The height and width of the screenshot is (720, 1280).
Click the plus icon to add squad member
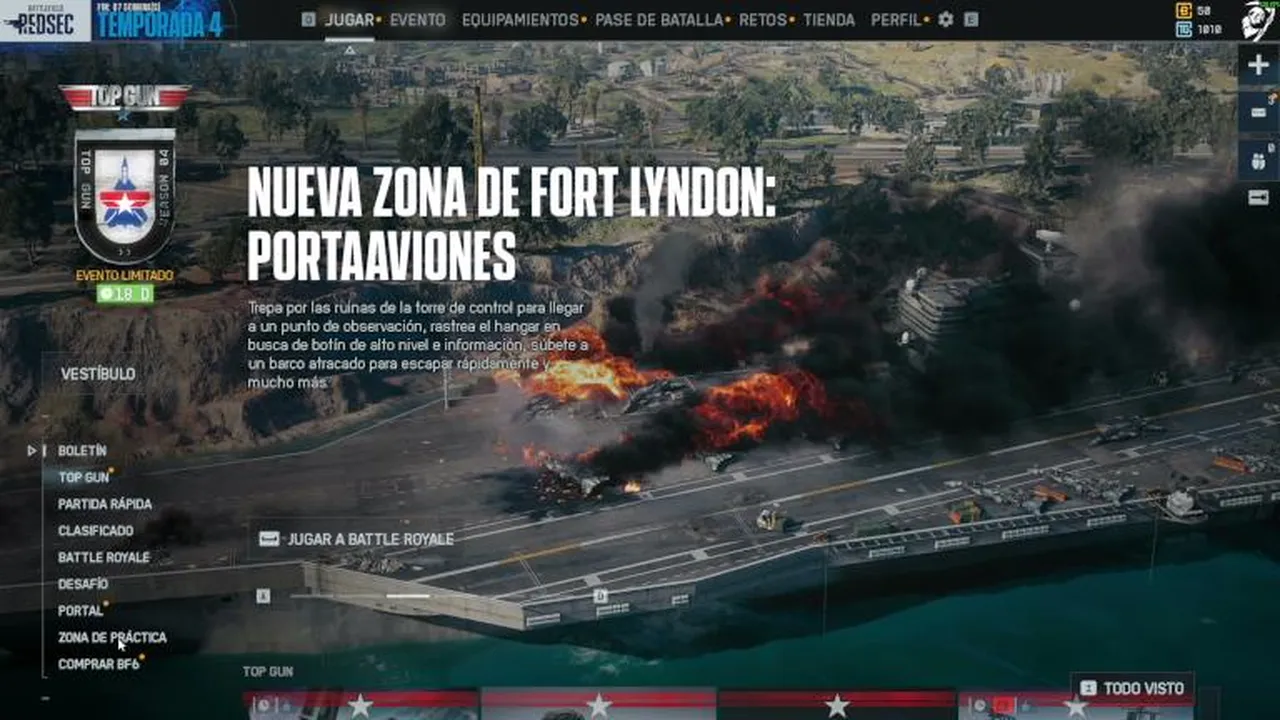(x=1258, y=65)
